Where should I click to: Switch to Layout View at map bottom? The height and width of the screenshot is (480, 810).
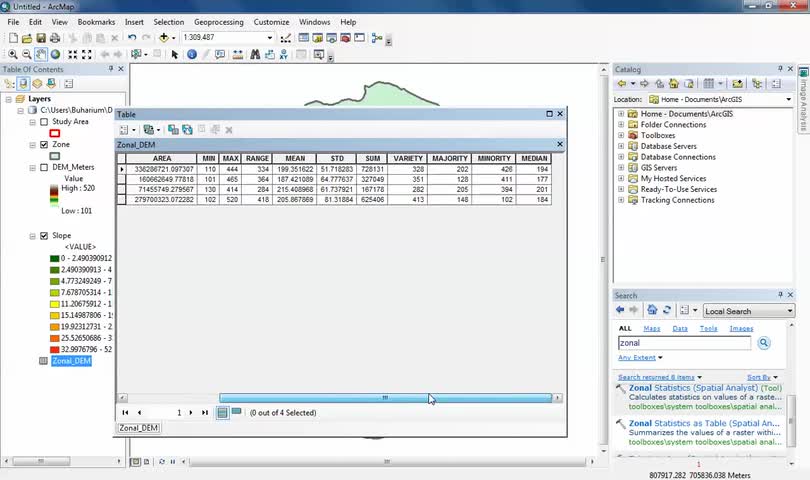147,461
